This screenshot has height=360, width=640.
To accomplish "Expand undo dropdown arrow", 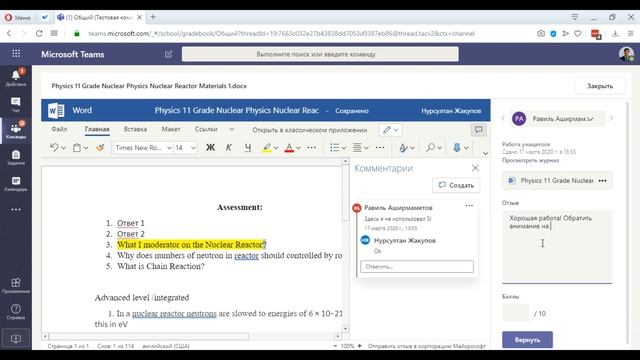I will pos(63,148).
